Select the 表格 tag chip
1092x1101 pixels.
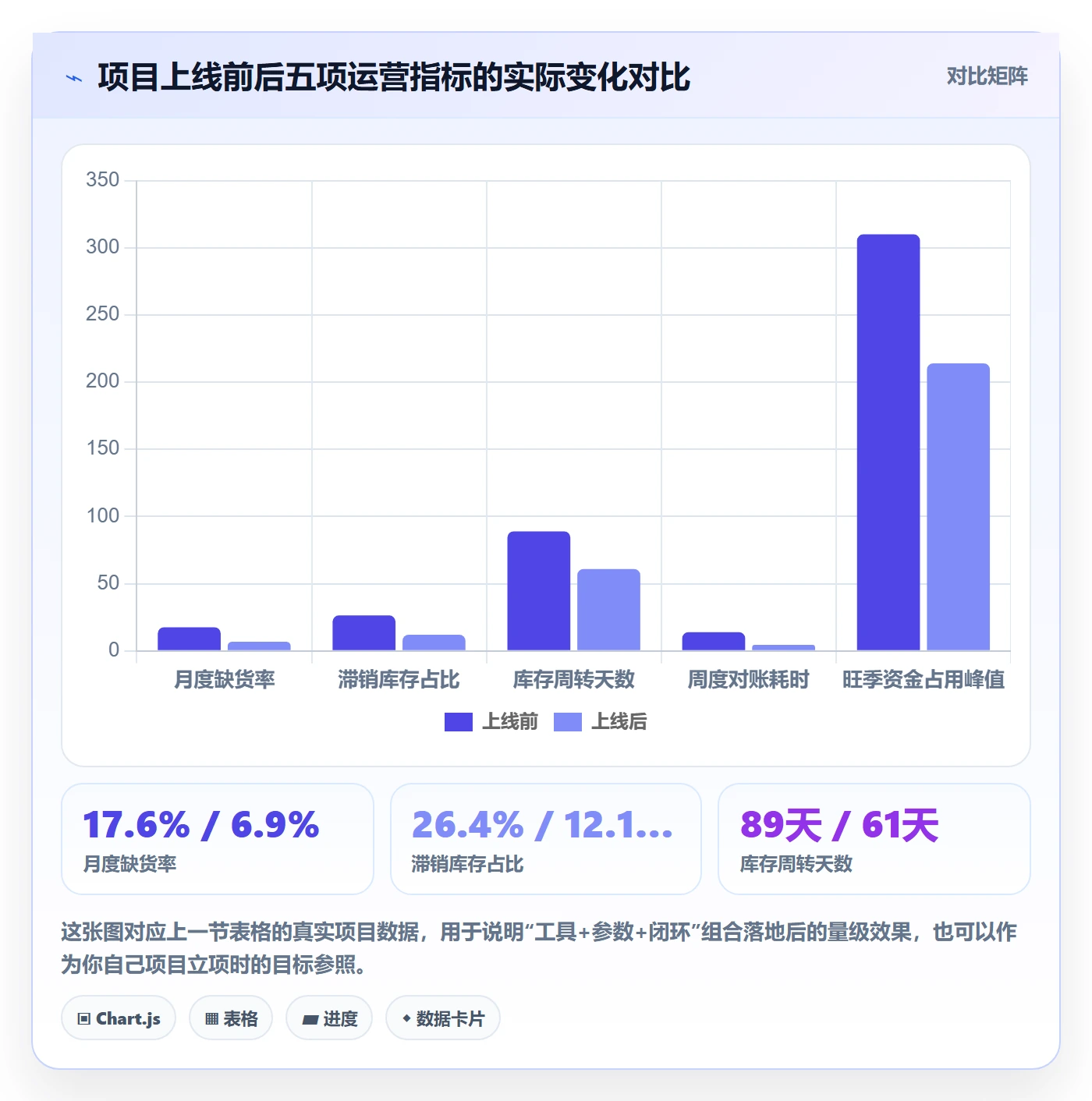(231, 1018)
